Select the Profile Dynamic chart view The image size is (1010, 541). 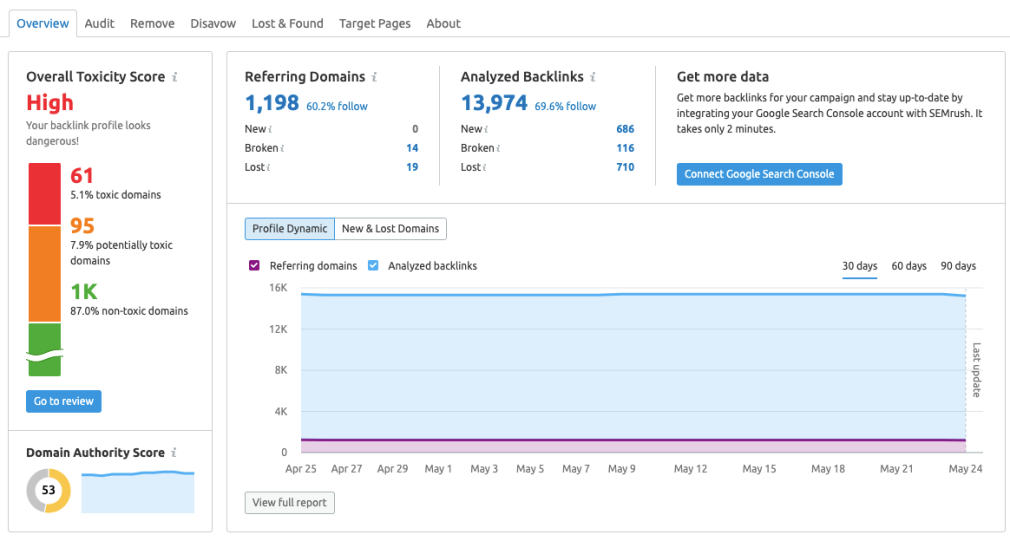coord(290,229)
